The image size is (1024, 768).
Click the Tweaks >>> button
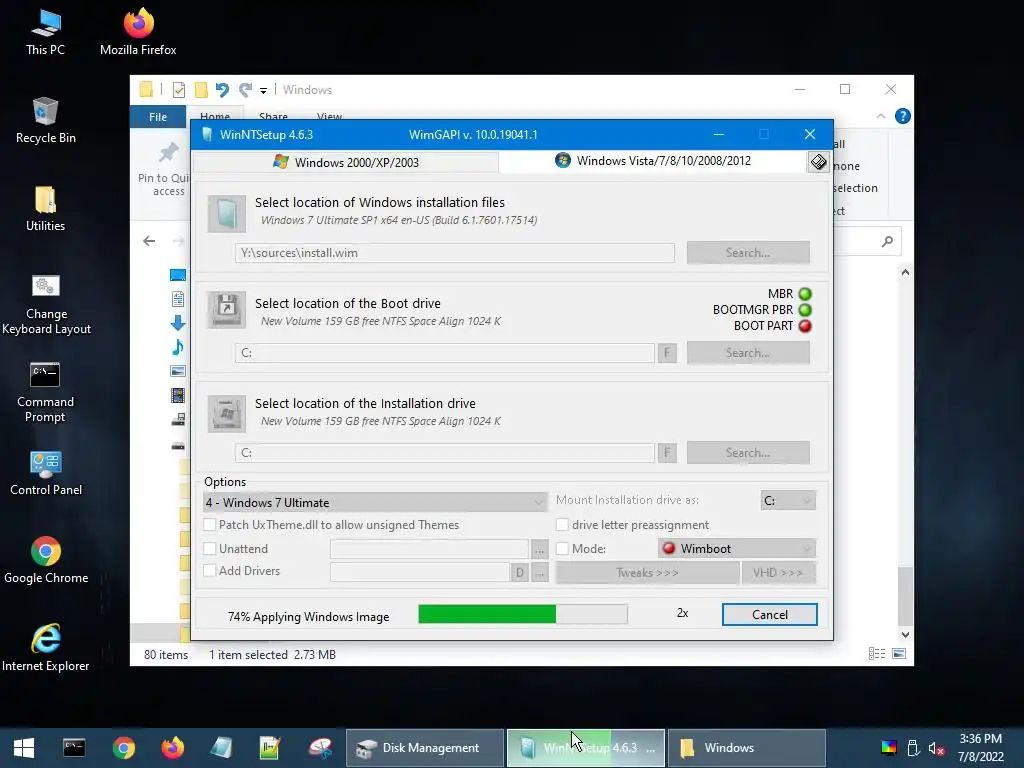(x=647, y=573)
